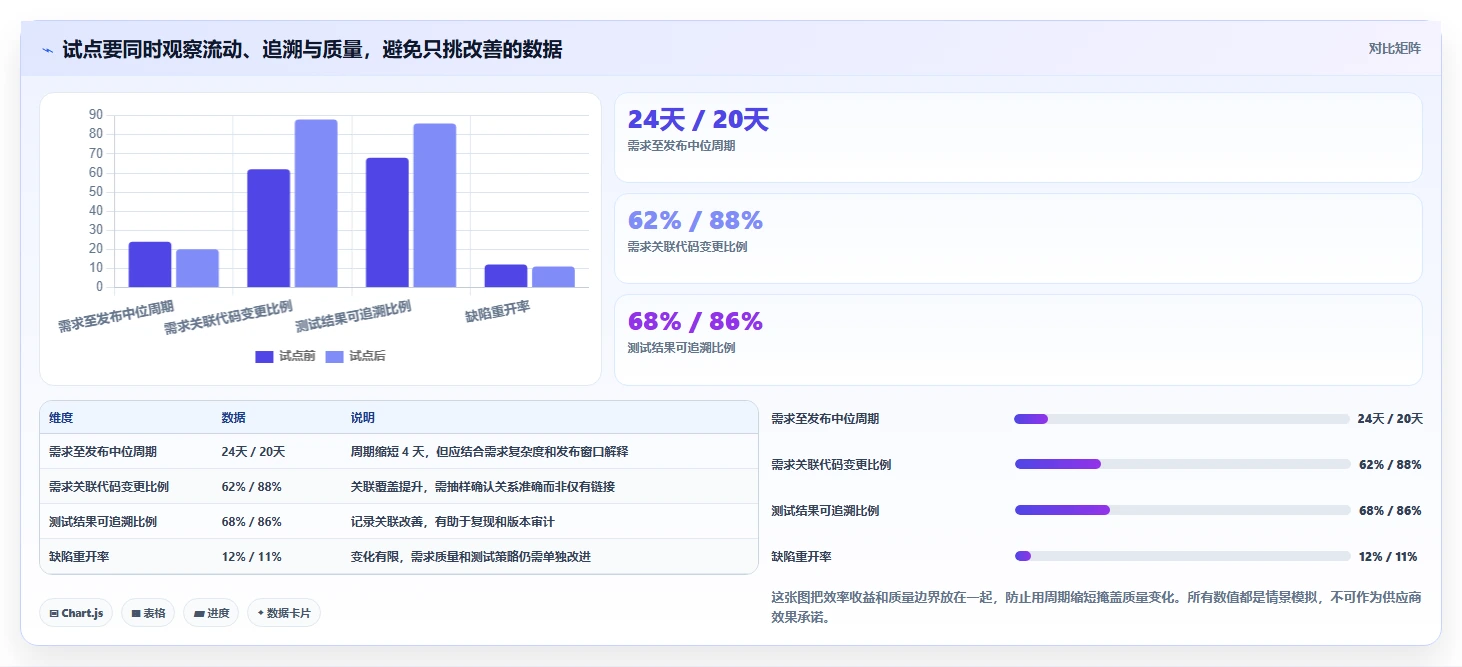
Task: Click table cell 测试结果可追溯比例
Action: [x=103, y=522]
